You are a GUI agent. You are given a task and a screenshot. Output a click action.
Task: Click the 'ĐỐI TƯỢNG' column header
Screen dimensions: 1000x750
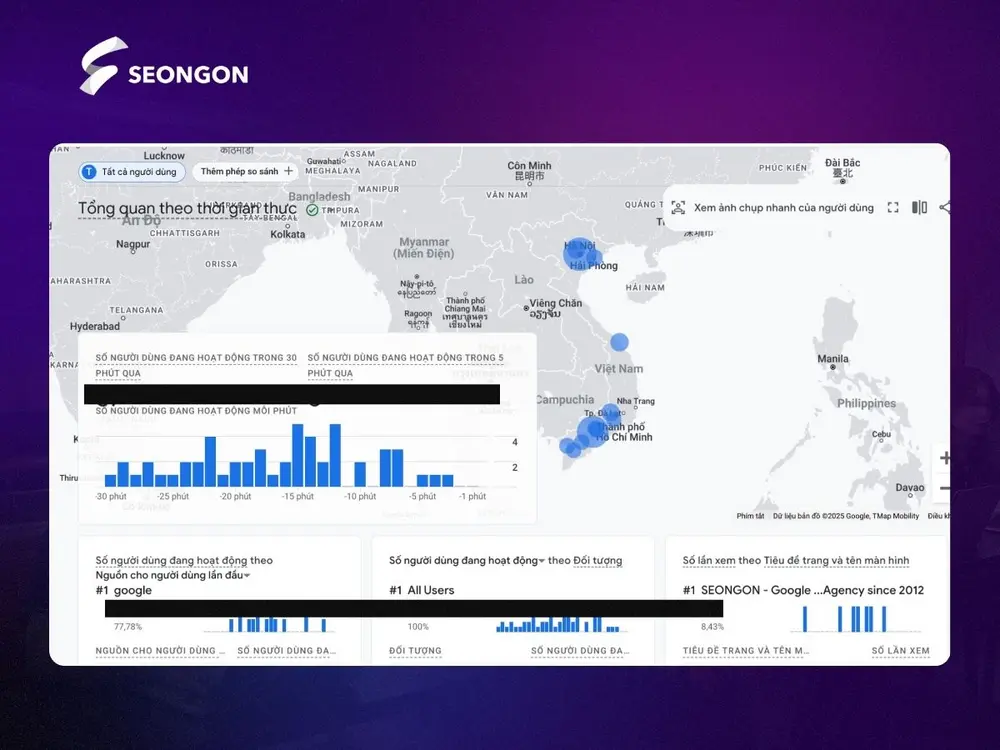click(415, 651)
